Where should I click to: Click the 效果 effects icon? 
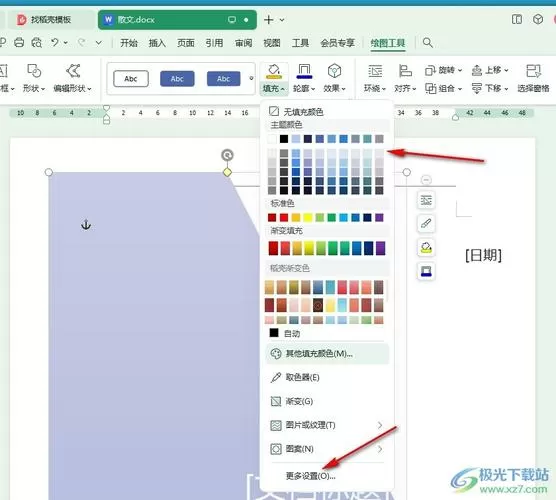click(334, 71)
